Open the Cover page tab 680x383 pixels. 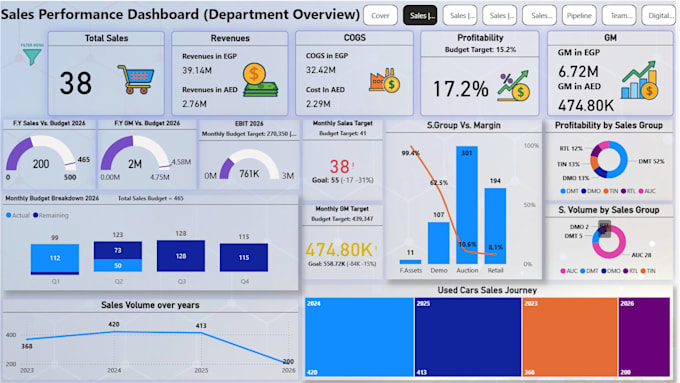point(380,16)
